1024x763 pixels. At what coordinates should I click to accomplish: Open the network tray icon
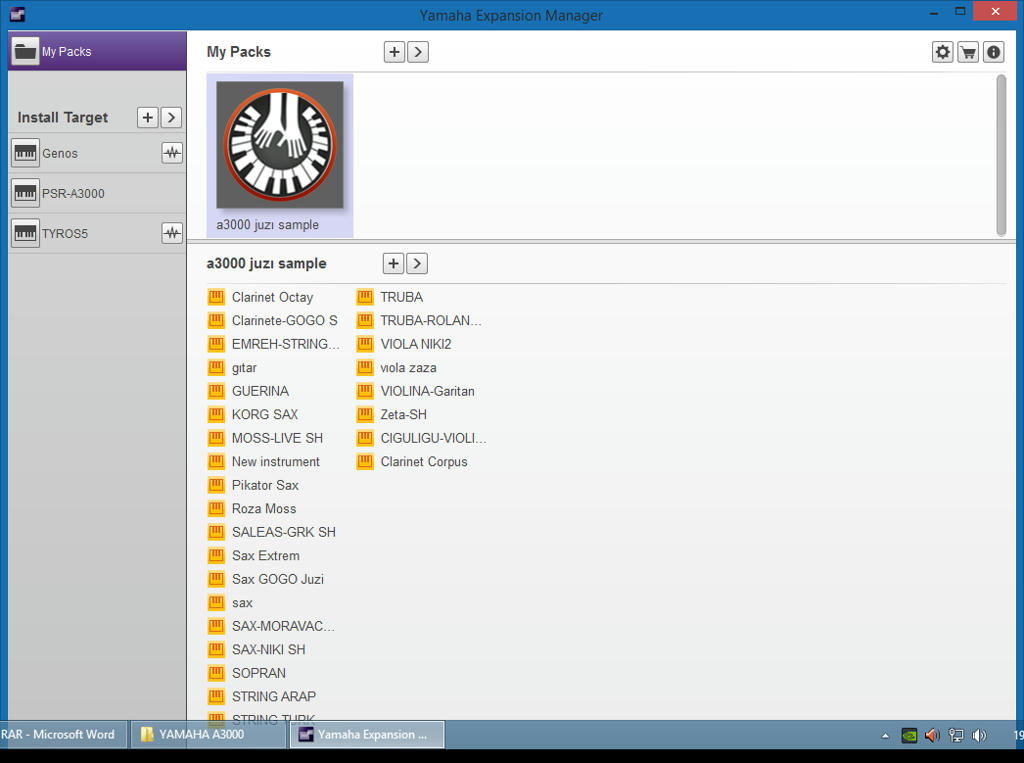tap(956, 736)
